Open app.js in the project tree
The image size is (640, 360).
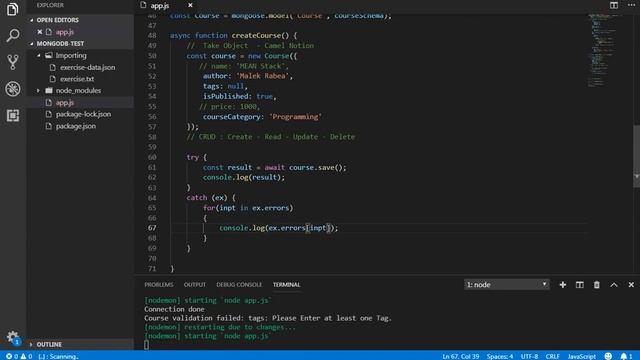[x=64, y=102]
